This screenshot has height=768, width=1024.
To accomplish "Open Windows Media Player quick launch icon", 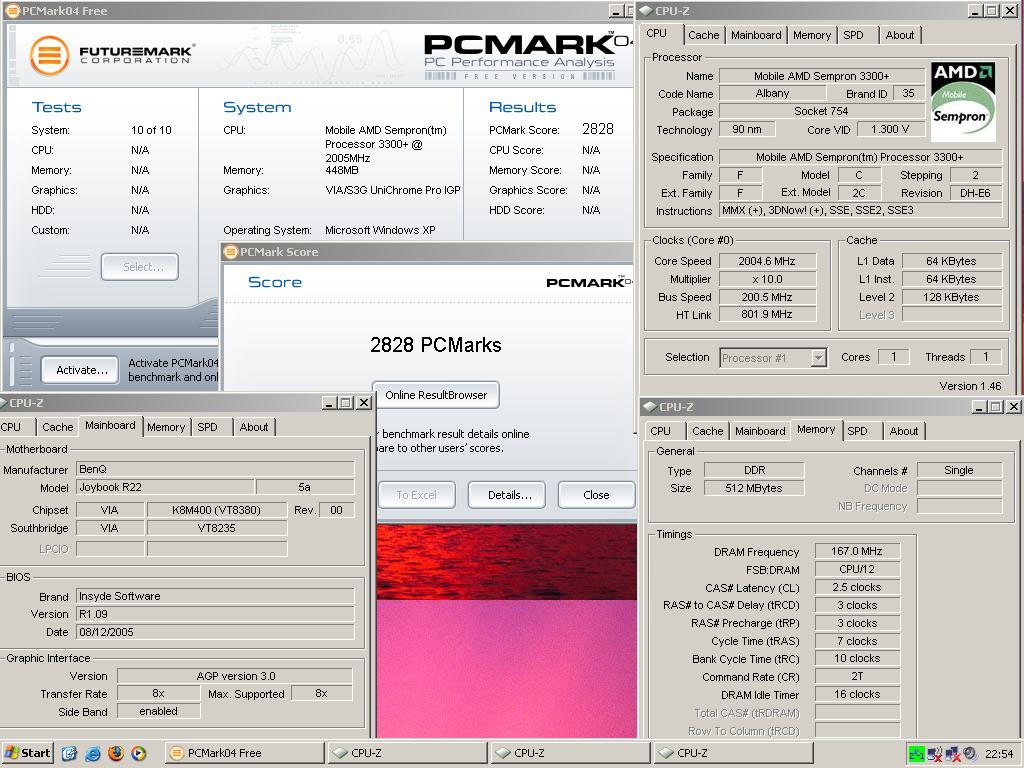I will pos(138,753).
